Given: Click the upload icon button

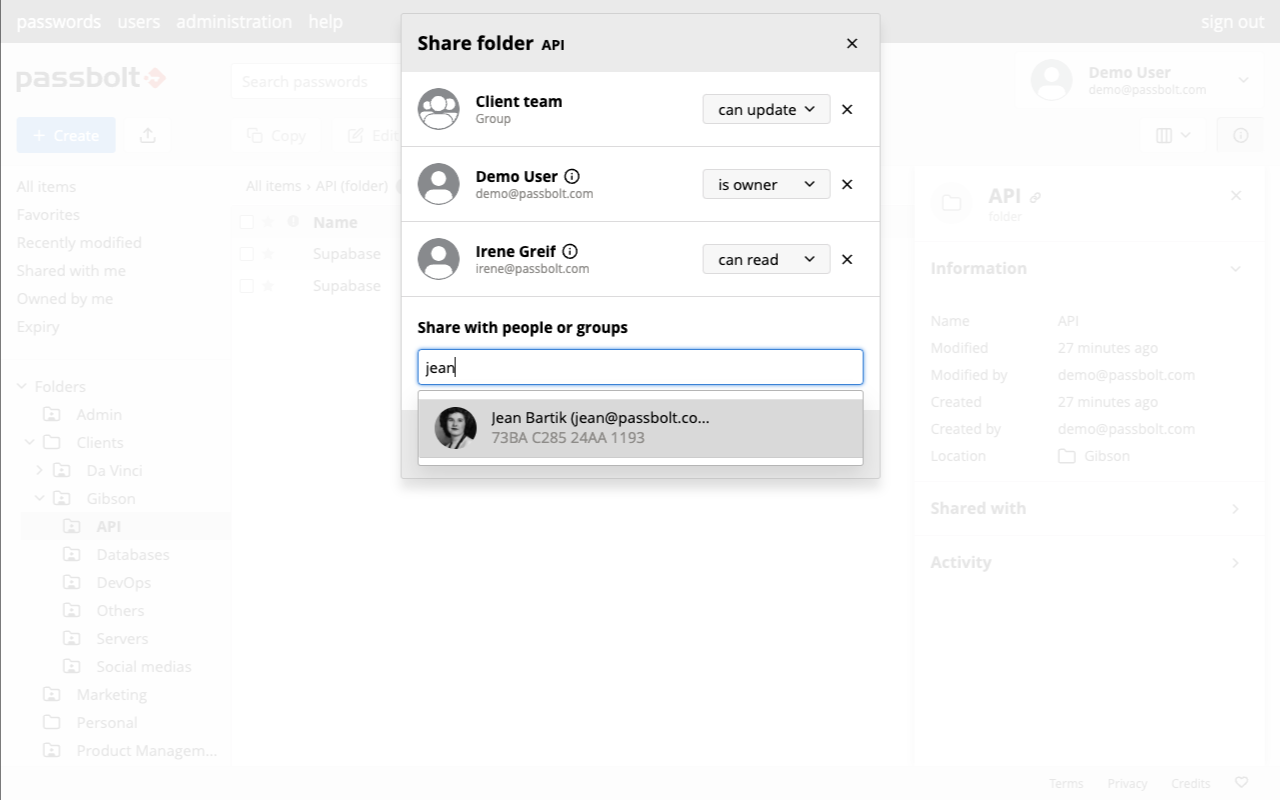Looking at the screenshot, I should [x=148, y=135].
